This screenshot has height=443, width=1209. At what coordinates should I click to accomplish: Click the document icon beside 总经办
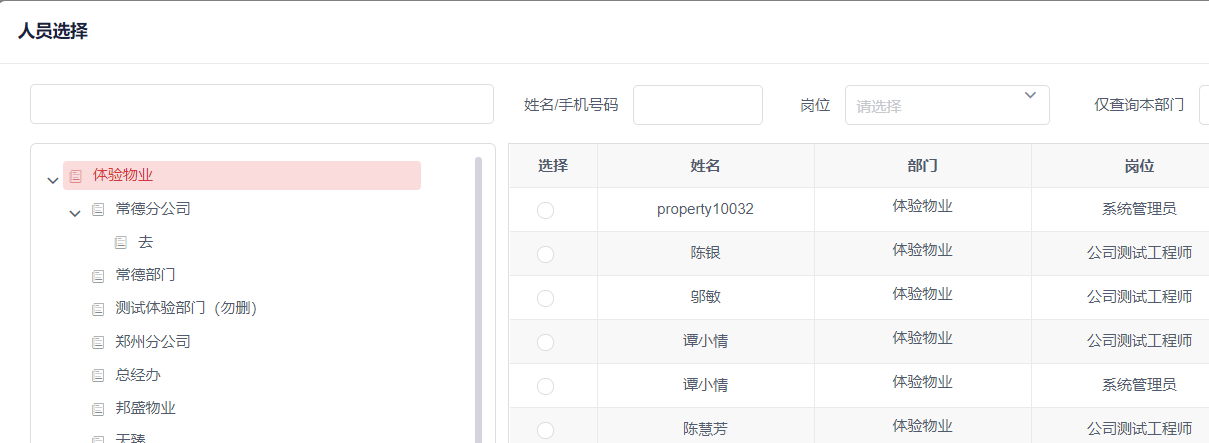98,376
